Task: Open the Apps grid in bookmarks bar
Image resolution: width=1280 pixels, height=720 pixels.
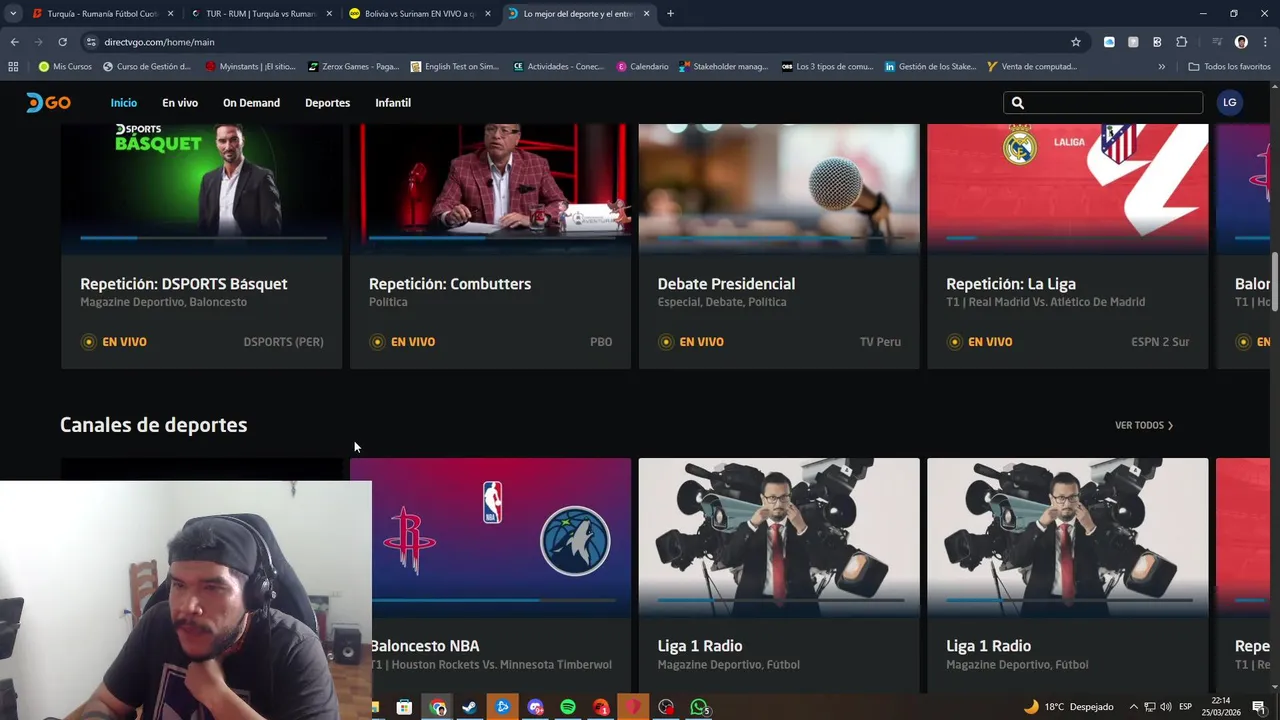Action: coord(13,67)
